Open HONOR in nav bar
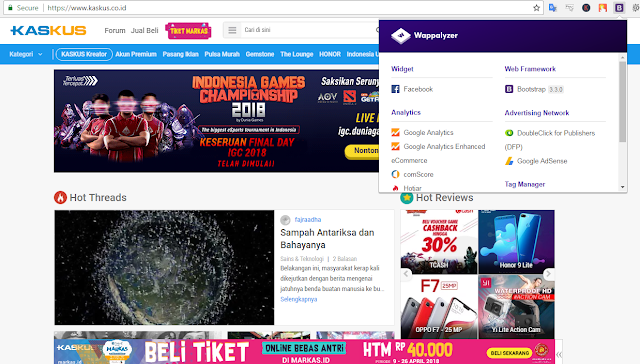 click(x=330, y=54)
